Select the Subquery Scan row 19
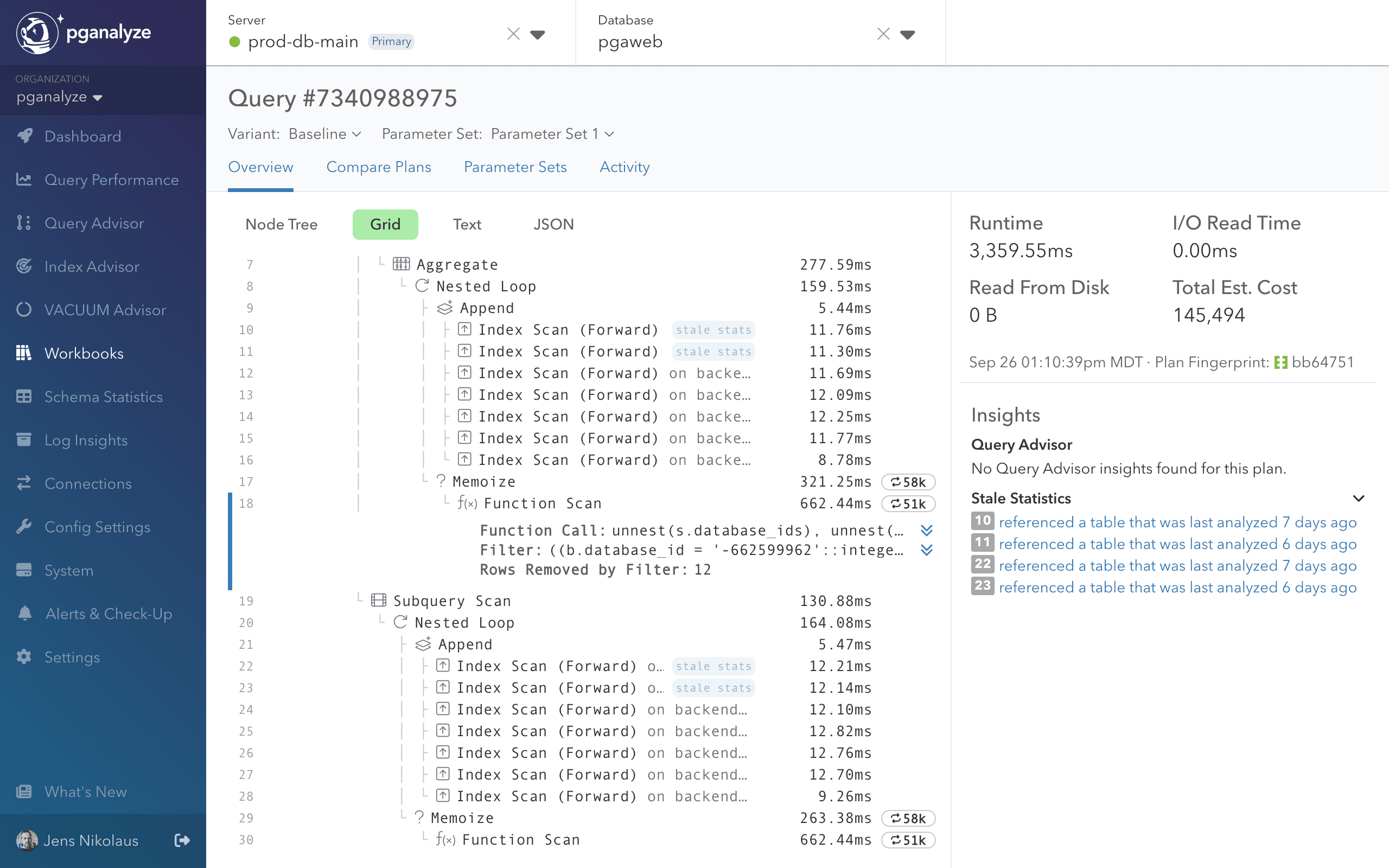Image resolution: width=1389 pixels, height=868 pixels. click(452, 601)
